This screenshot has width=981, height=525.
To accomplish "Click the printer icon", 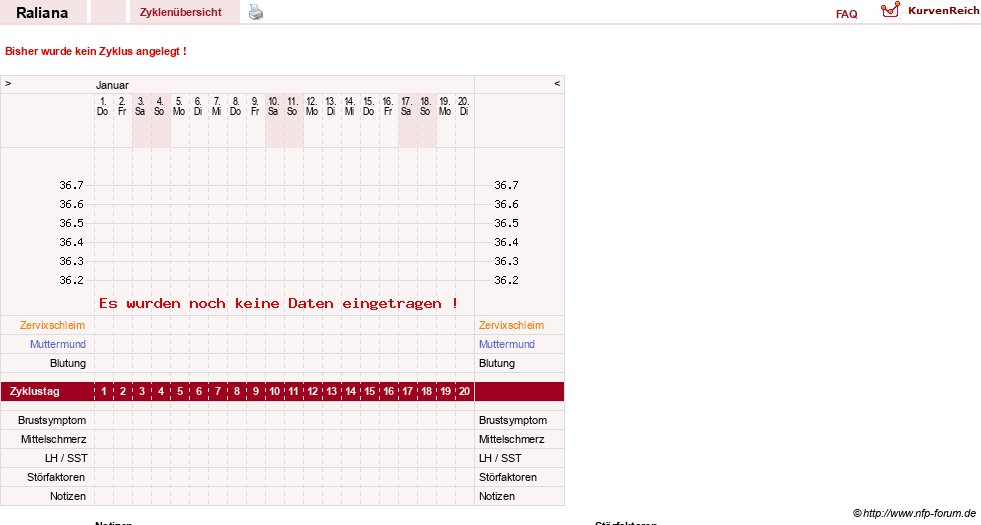I will pos(256,12).
